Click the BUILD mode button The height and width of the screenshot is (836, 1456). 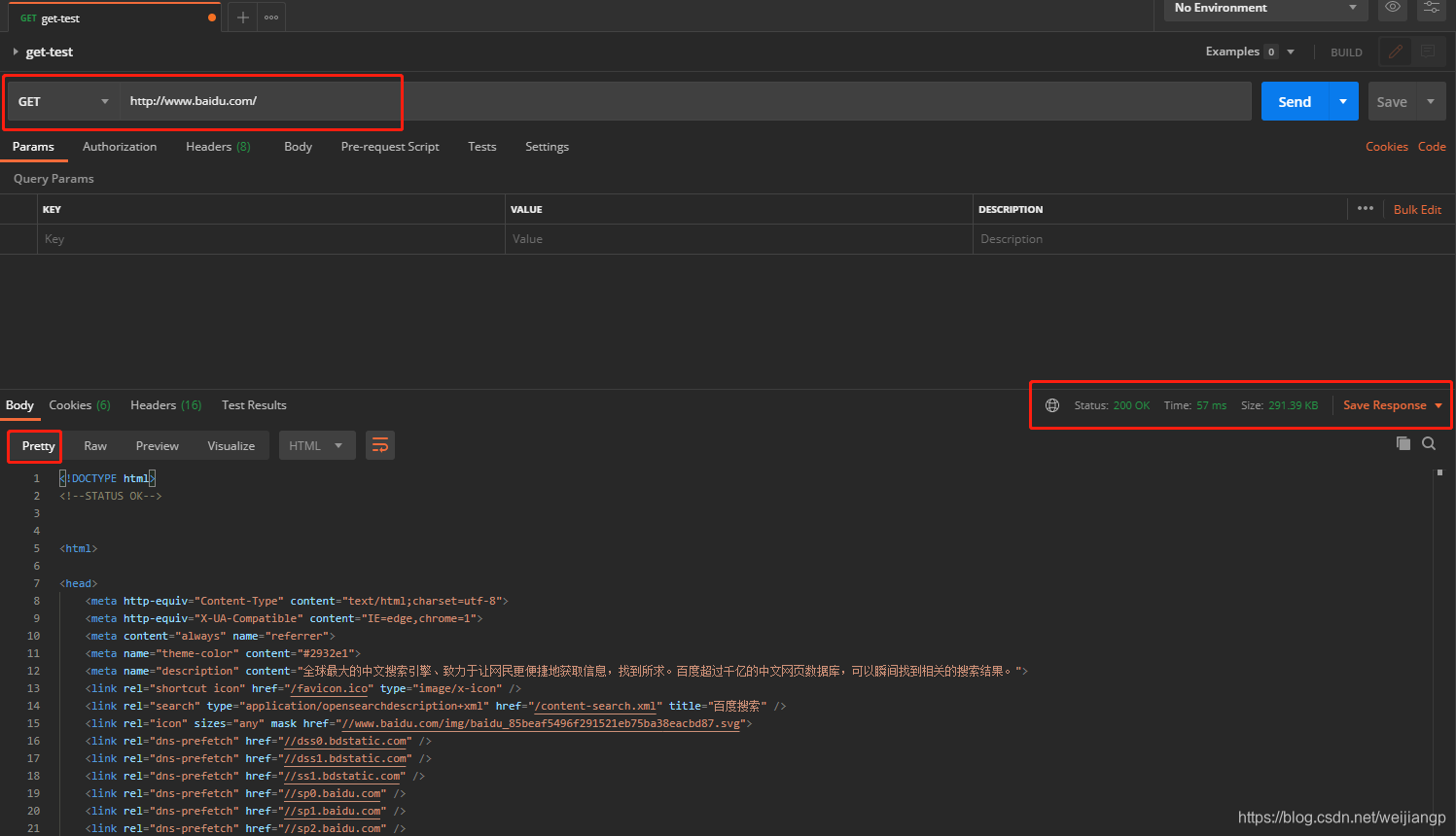1346,52
